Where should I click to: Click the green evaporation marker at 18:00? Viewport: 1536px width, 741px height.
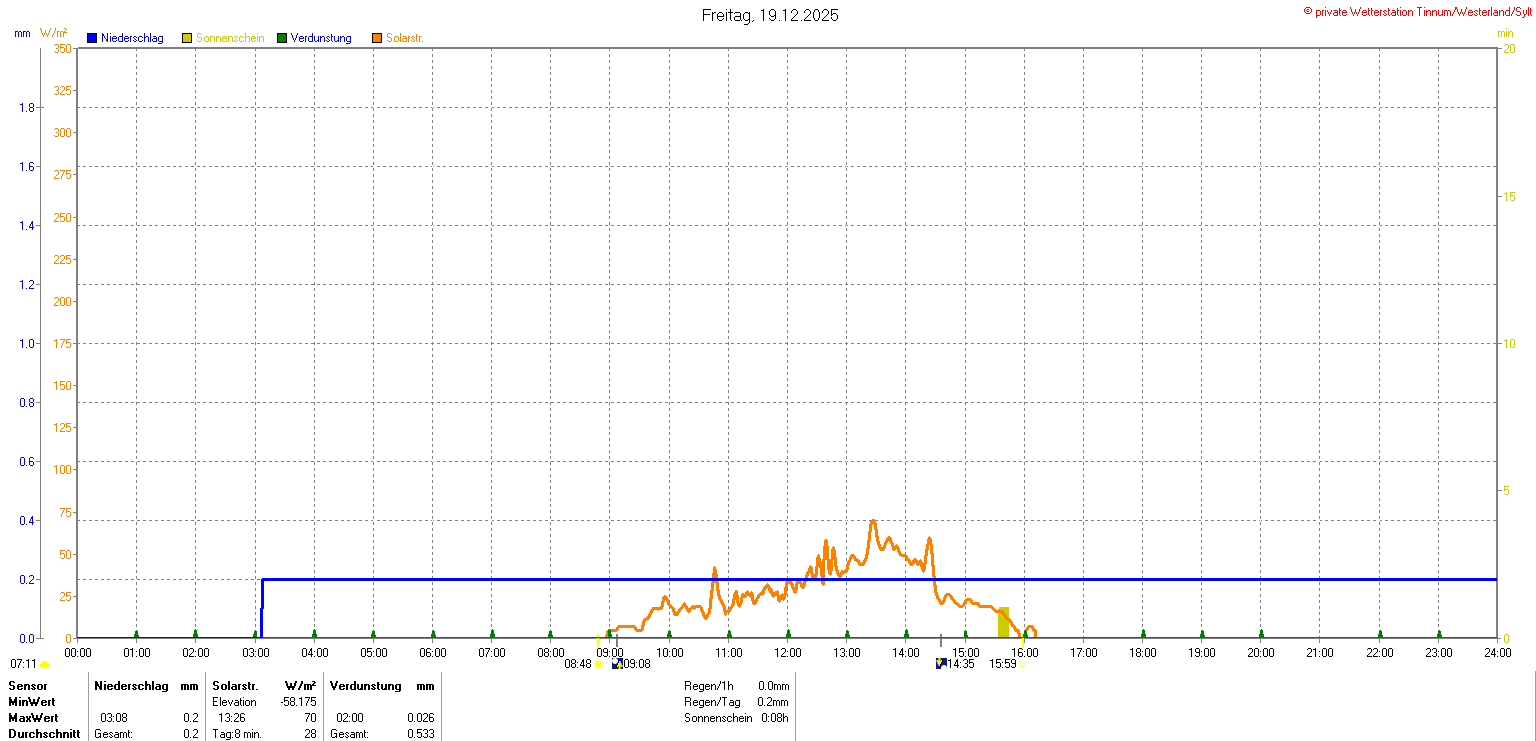(1143, 634)
